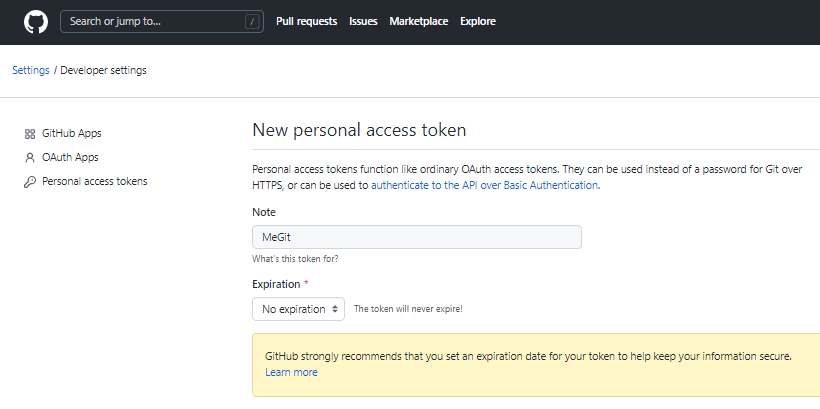
Task: Open the API Basic Authentication link
Action: 484,185
